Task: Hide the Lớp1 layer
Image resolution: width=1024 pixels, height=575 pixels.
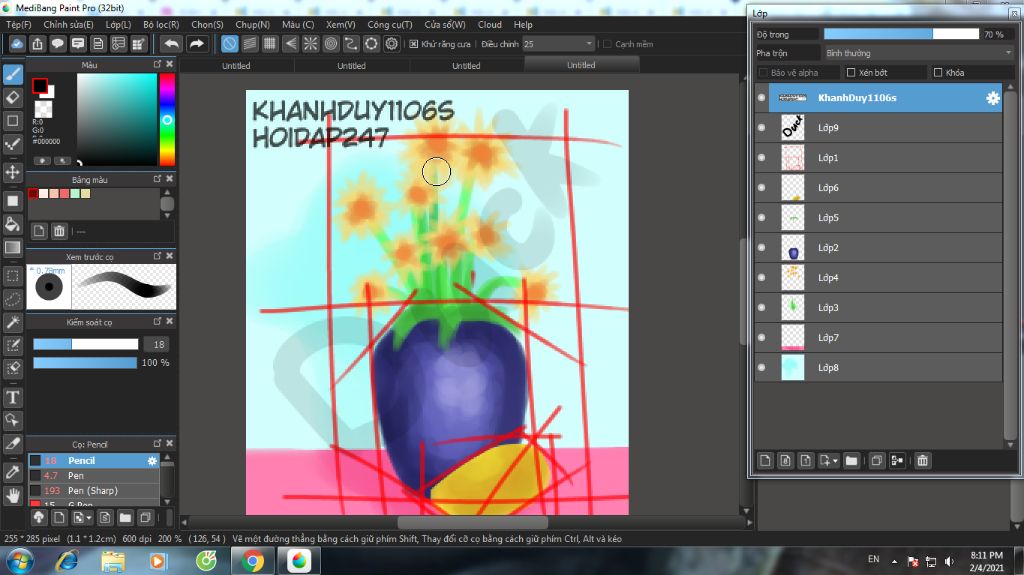Action: point(761,157)
